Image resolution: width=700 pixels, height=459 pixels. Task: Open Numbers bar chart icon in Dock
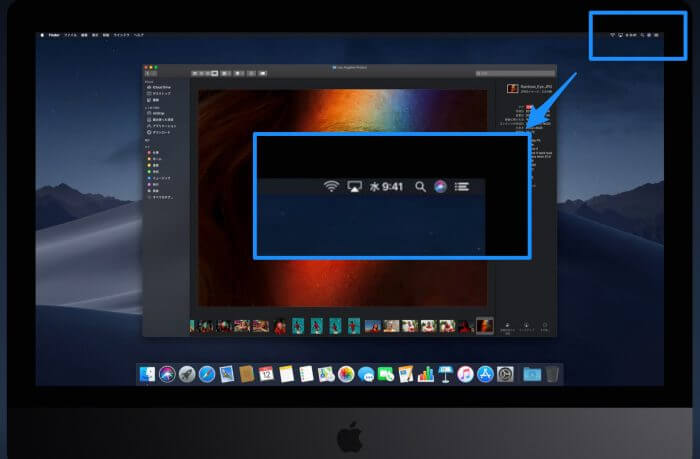(x=425, y=374)
